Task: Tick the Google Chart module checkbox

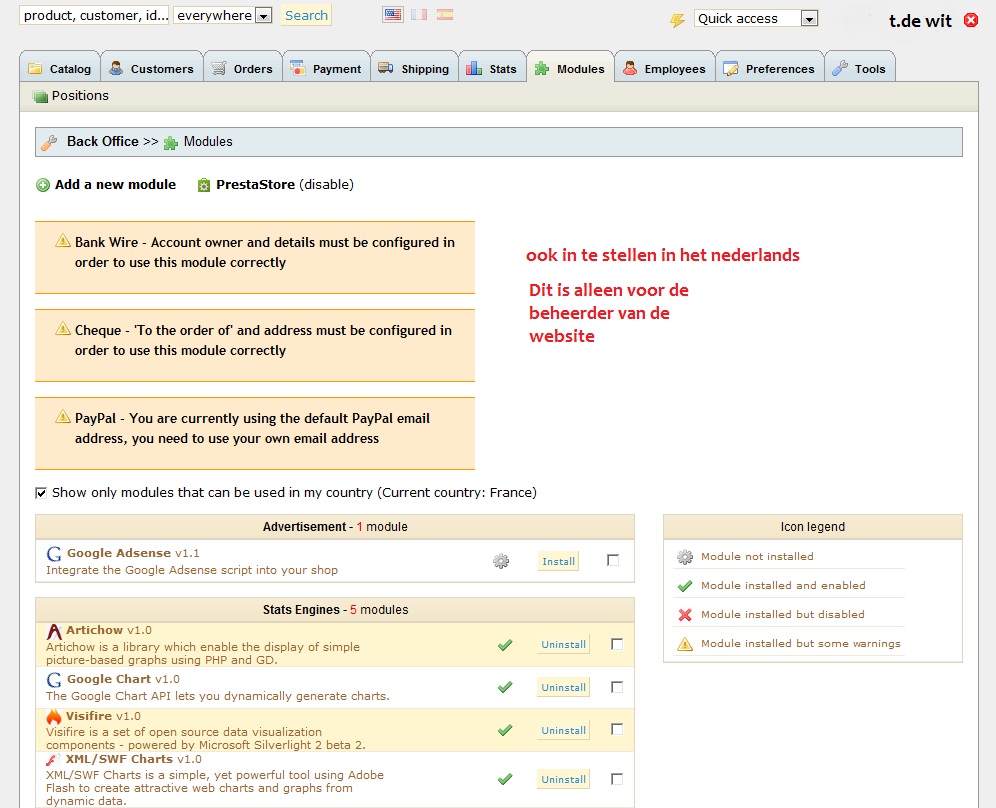Action: (x=617, y=687)
